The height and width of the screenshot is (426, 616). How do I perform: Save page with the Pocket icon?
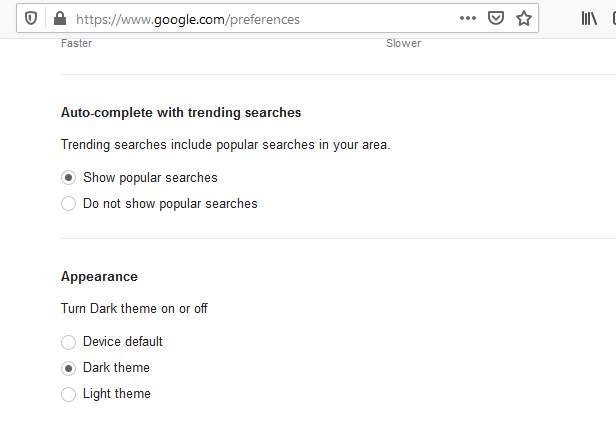click(x=496, y=18)
